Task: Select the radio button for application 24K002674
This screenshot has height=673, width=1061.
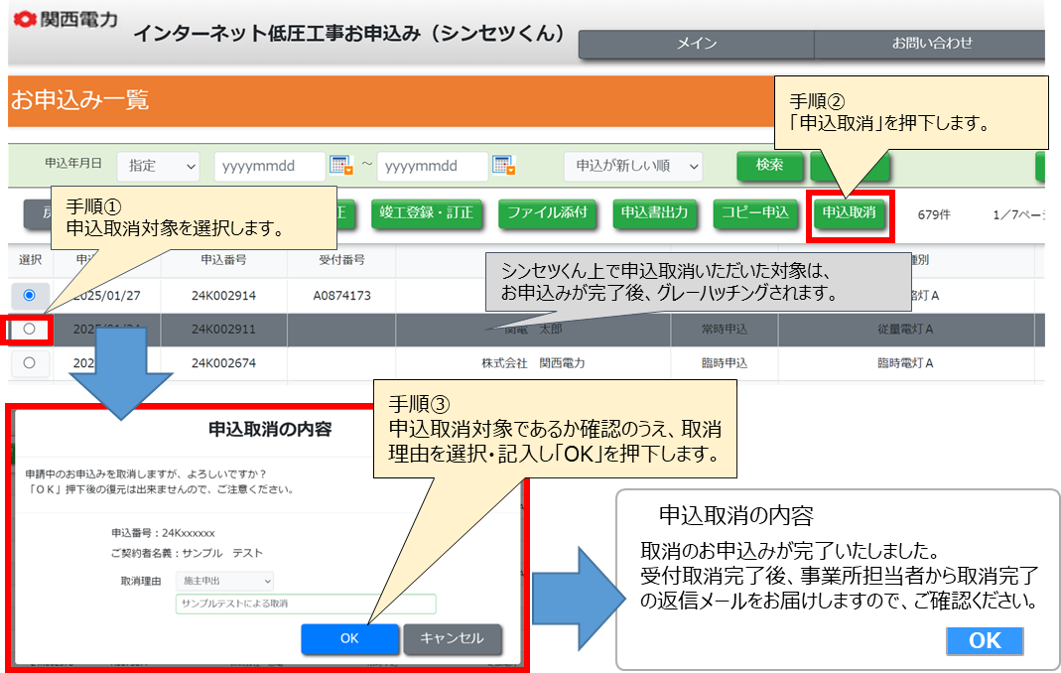Action: point(29,363)
